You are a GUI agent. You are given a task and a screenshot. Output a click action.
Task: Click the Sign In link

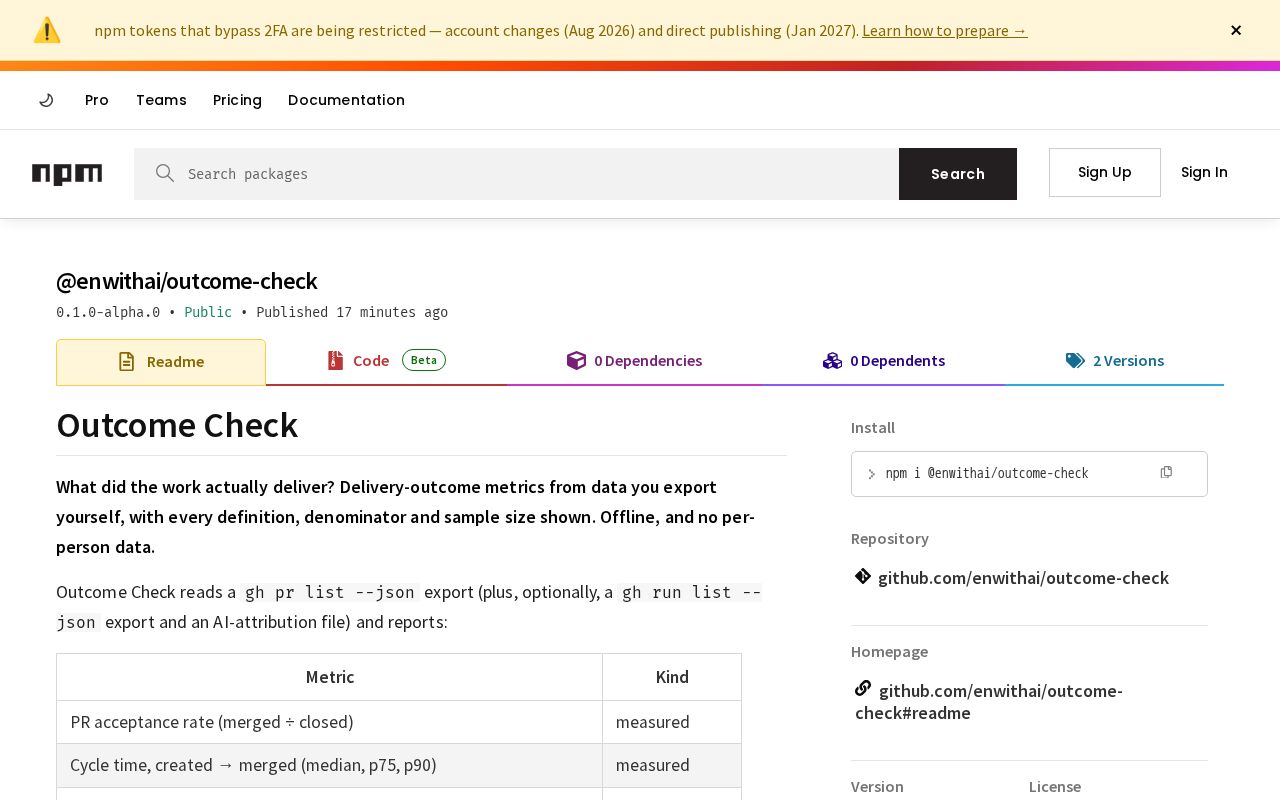[1204, 172]
